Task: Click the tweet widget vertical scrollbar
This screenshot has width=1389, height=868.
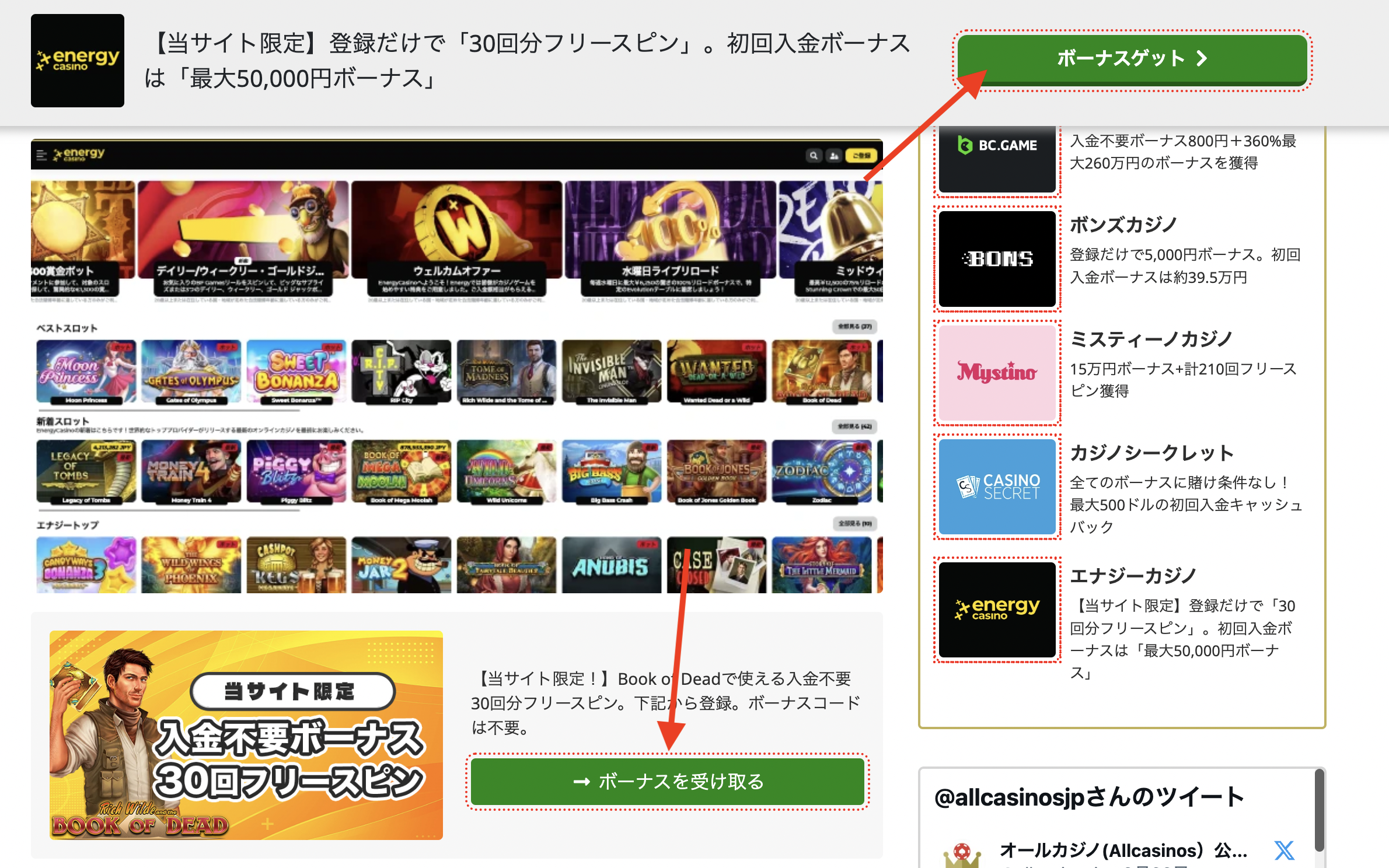Action: 1319,810
